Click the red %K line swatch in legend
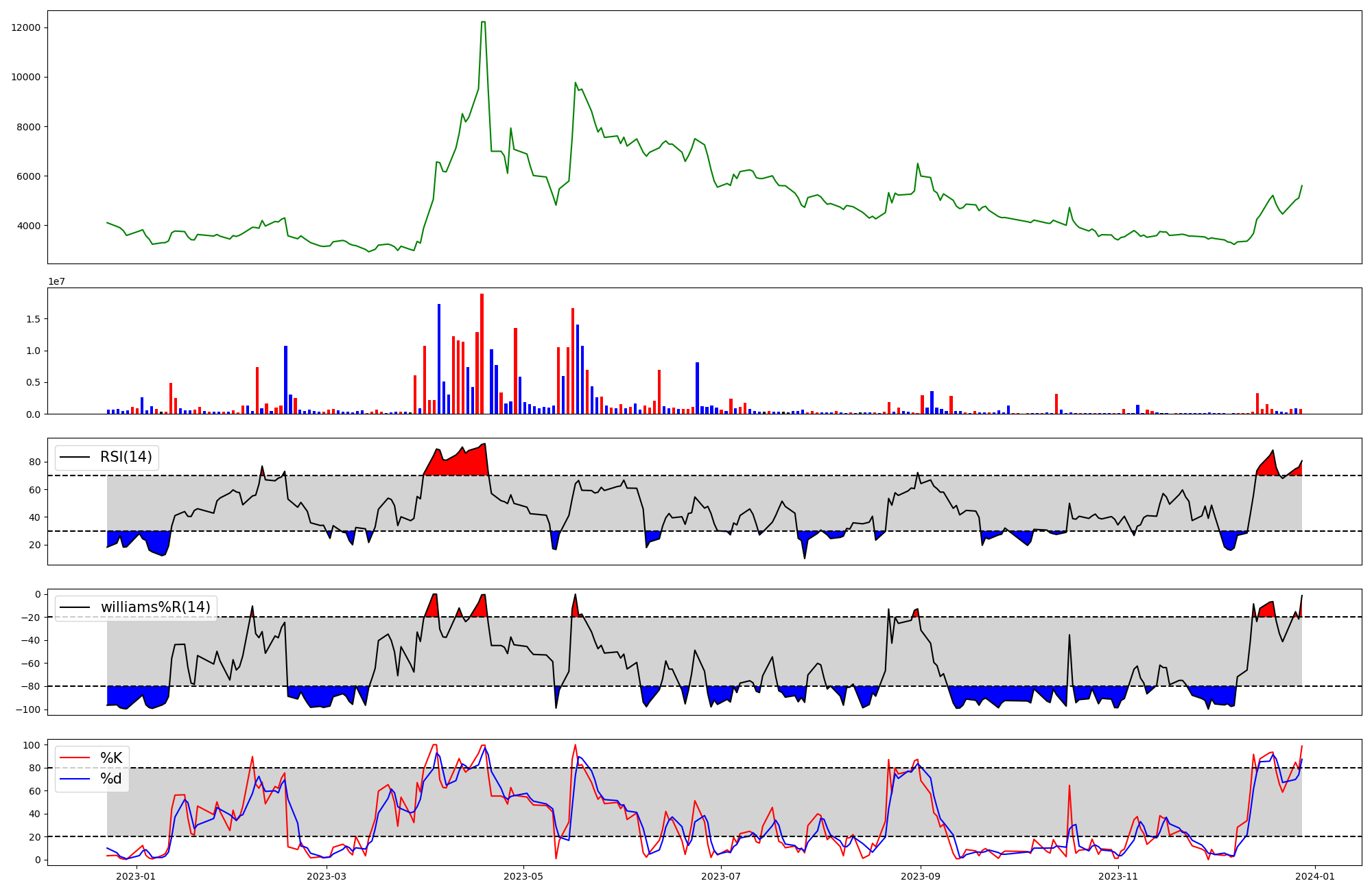1372x892 pixels. (75, 758)
